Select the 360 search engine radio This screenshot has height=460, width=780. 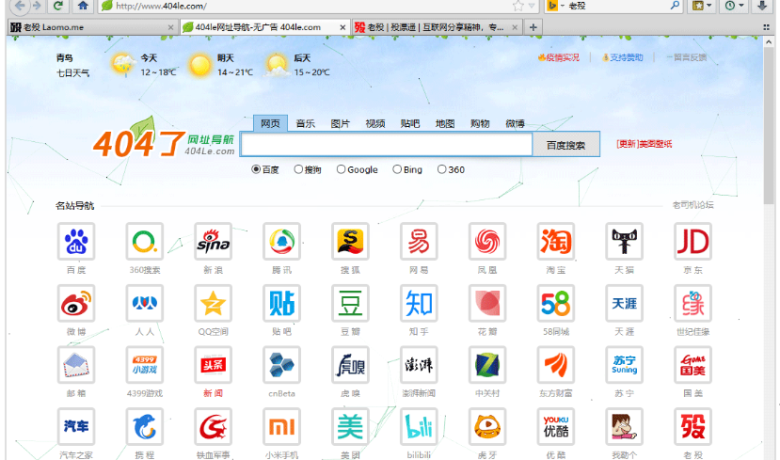click(441, 170)
